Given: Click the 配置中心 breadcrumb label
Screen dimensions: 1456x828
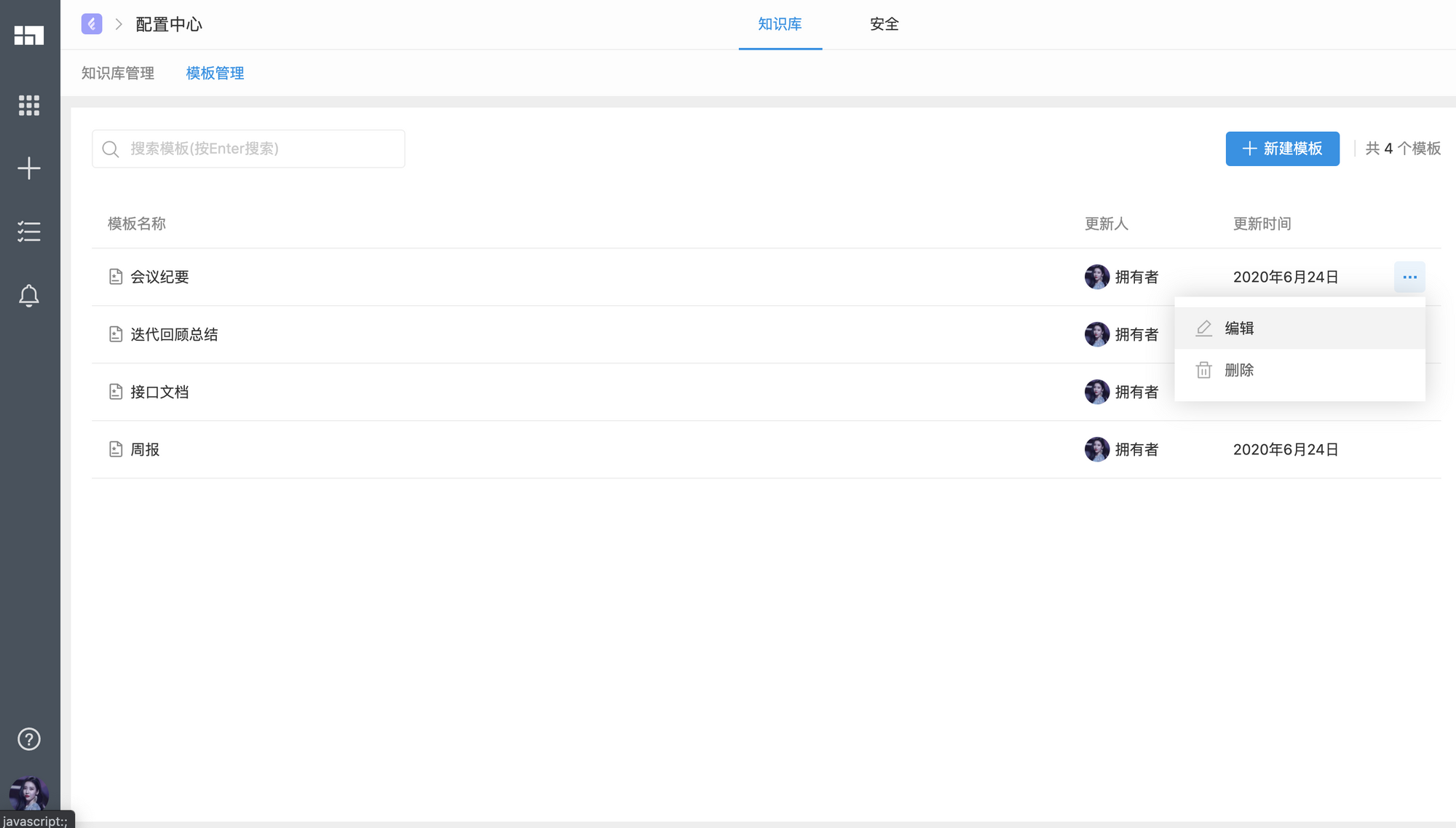Looking at the screenshot, I should (169, 25).
